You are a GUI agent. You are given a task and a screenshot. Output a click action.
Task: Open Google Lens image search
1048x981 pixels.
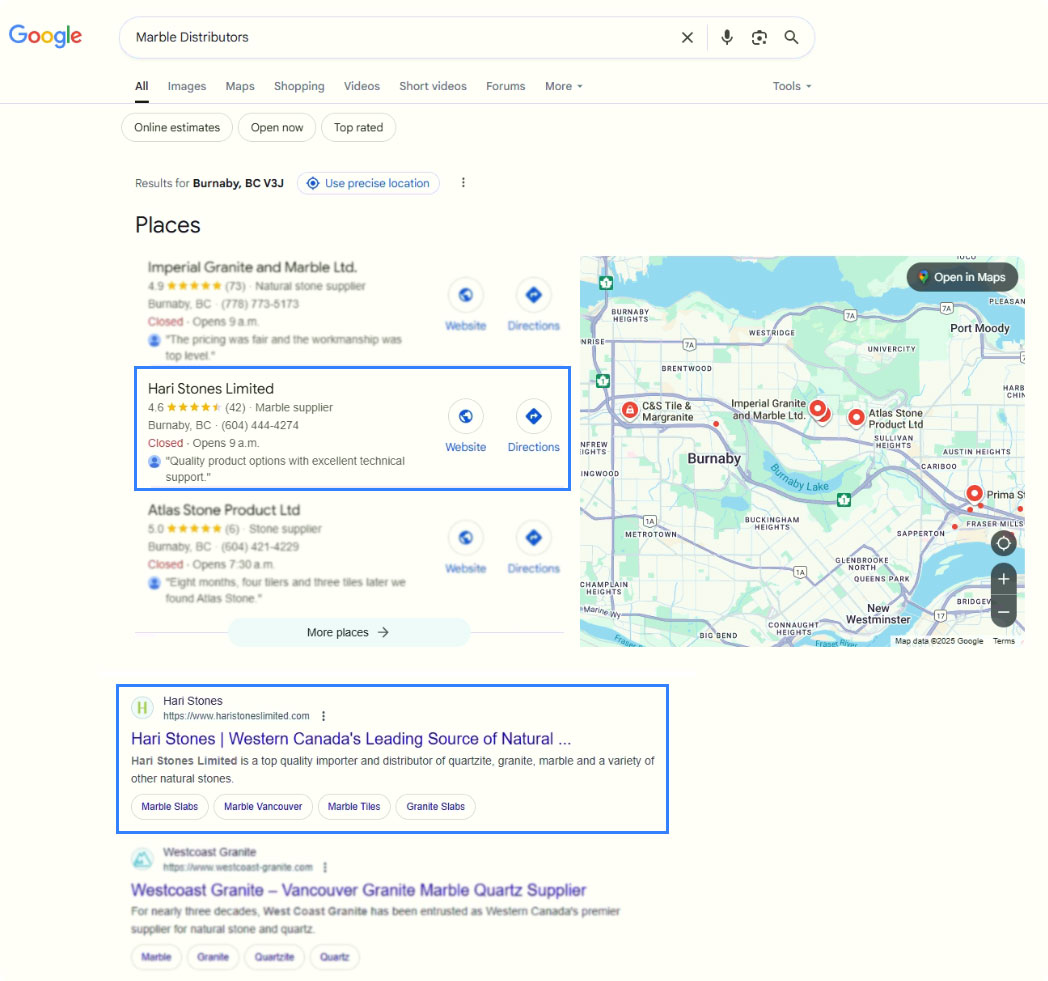759,38
